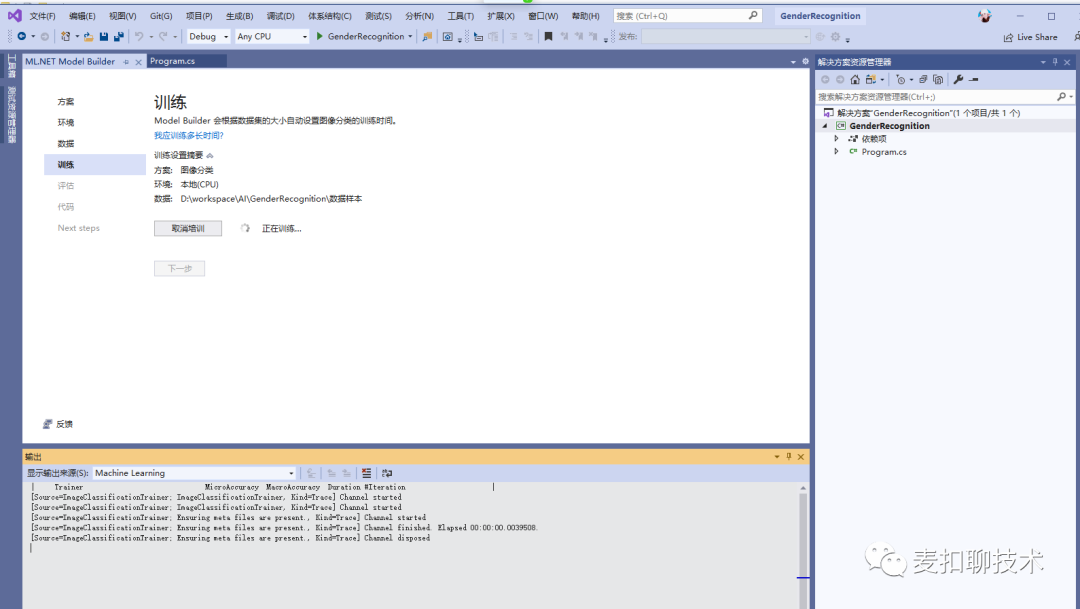The height and width of the screenshot is (609, 1080).
Task: Select solution 'GenderRecognition' root tree item
Action: (x=928, y=113)
